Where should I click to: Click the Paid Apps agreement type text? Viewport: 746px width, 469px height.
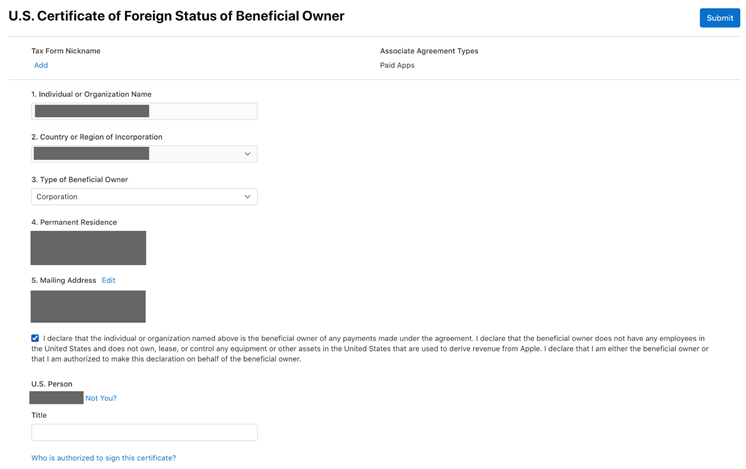[x=397, y=65]
